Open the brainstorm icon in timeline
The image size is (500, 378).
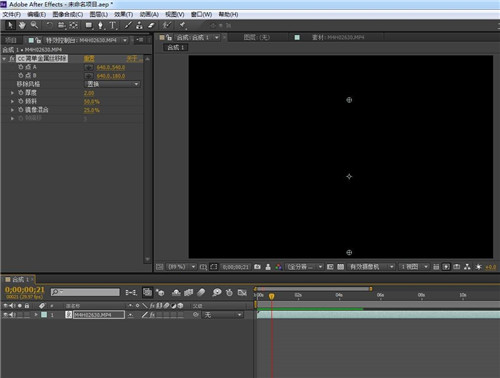tap(217, 293)
